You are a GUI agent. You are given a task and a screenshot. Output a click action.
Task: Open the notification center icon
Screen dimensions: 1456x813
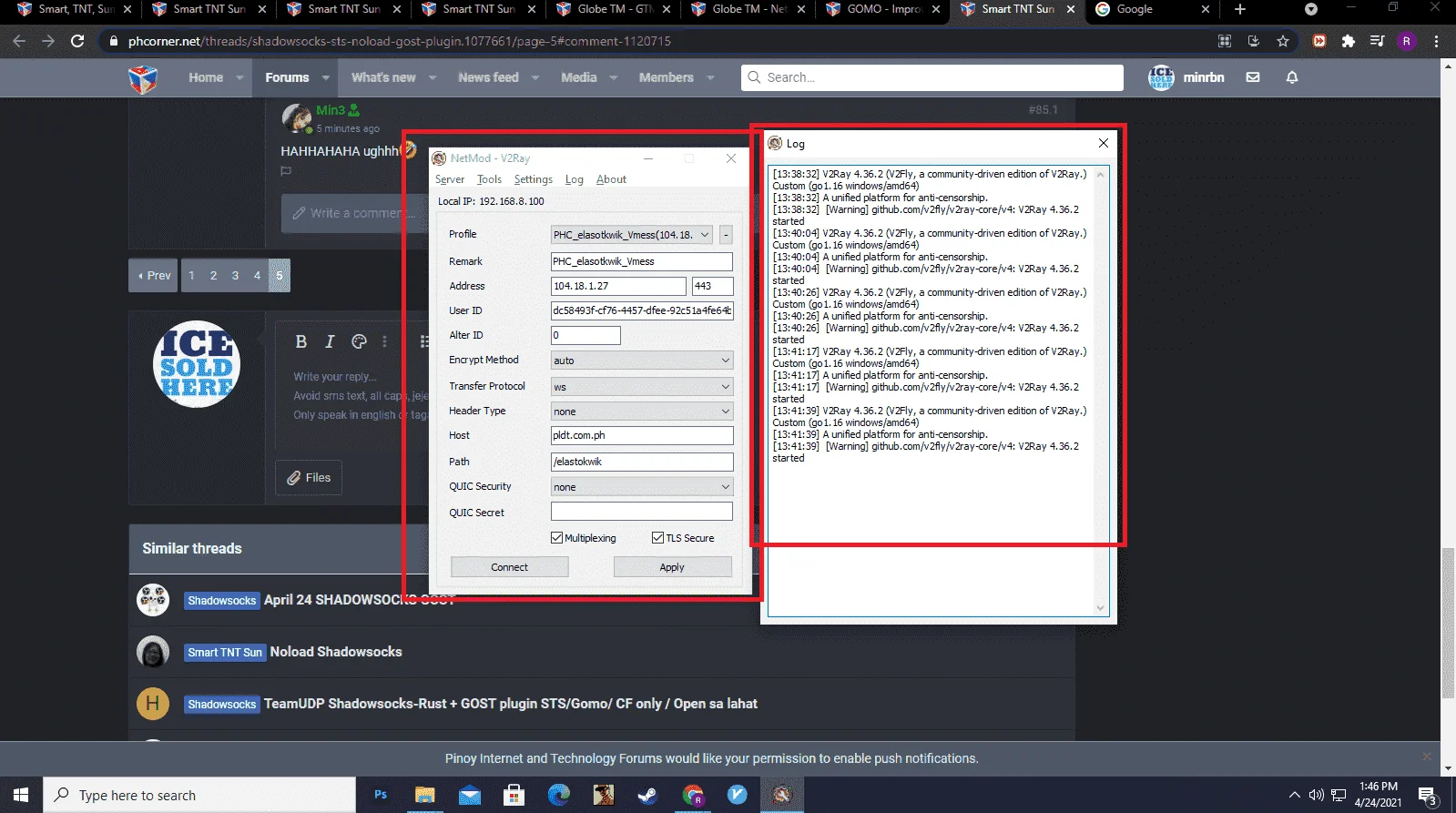(x=1428, y=795)
